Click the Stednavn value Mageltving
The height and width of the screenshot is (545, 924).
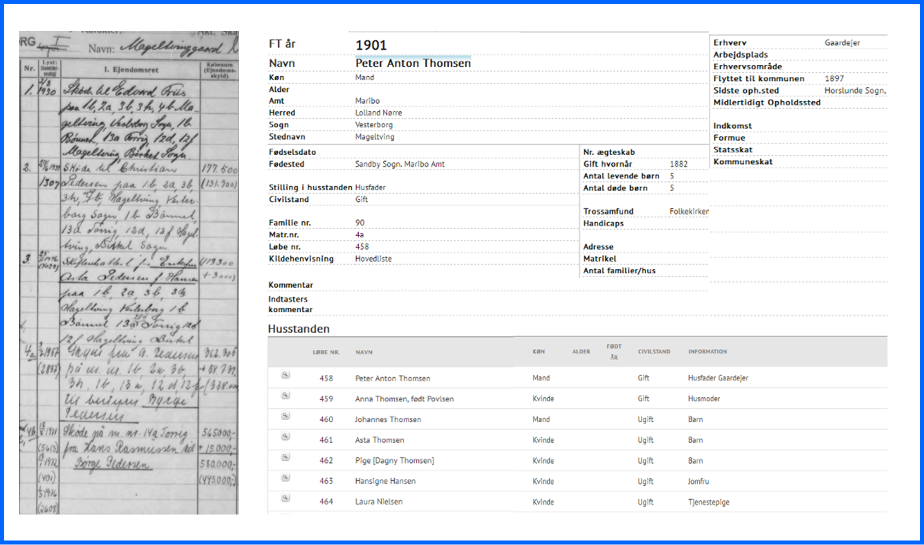coord(375,137)
